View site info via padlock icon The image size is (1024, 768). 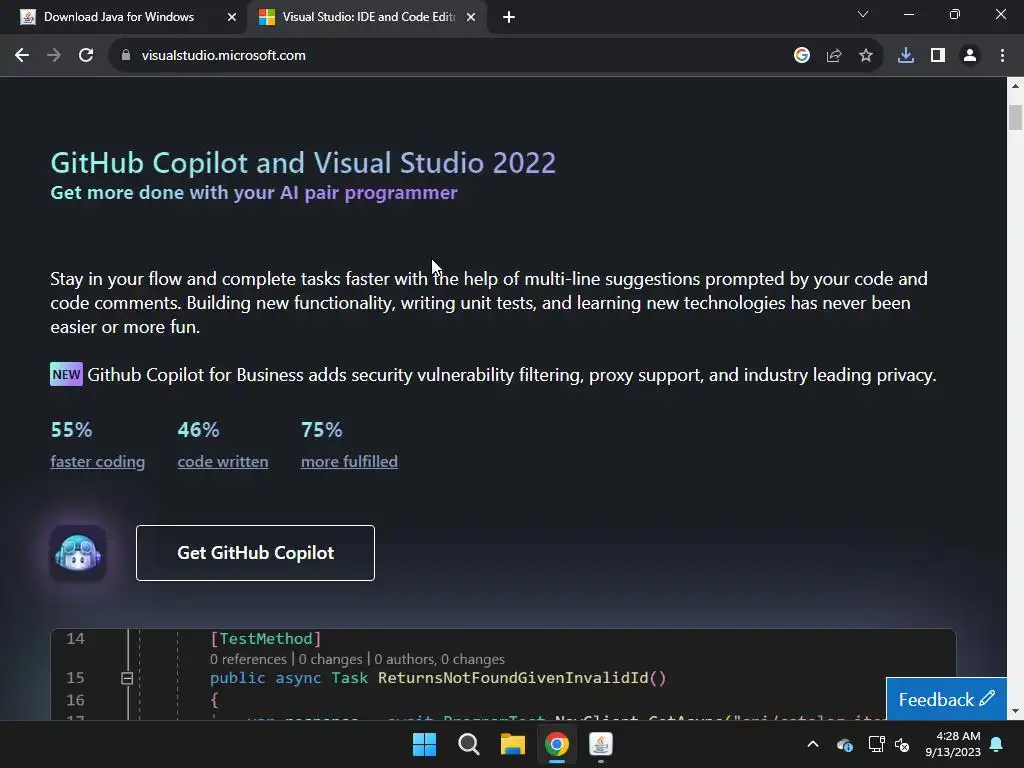(125, 56)
